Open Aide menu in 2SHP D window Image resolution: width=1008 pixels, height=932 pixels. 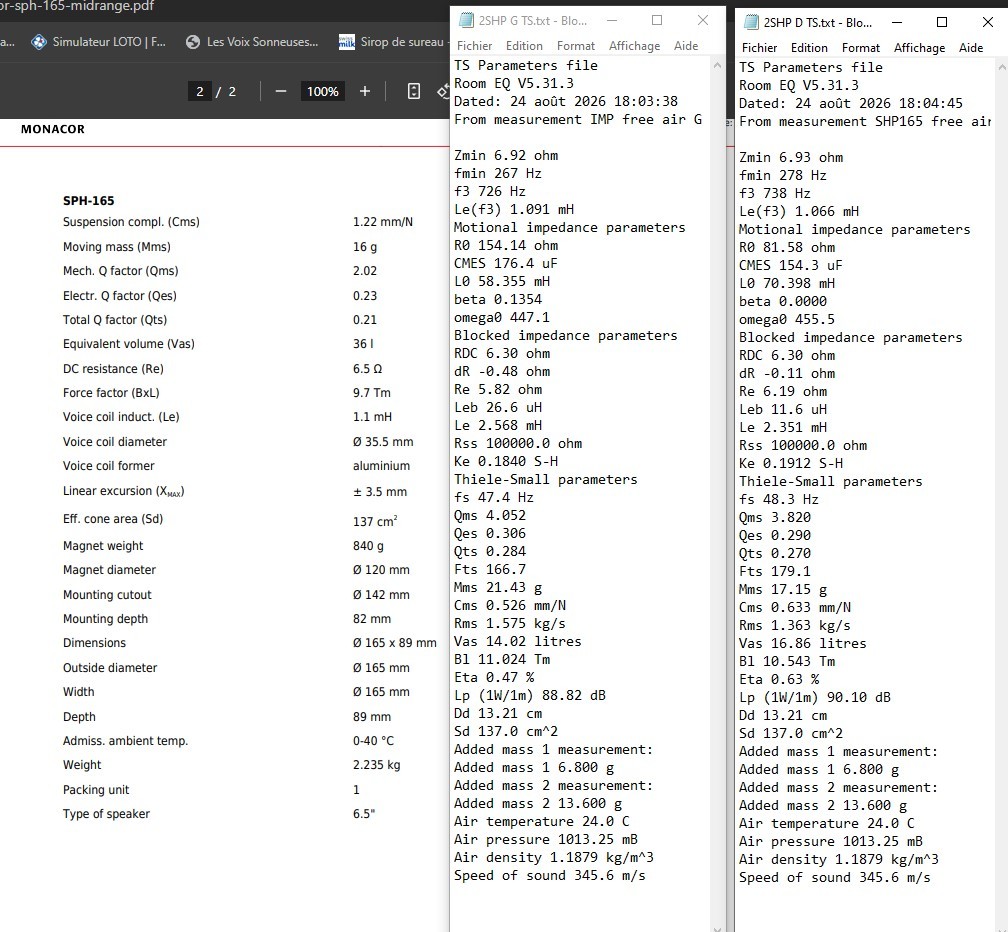tap(971, 48)
